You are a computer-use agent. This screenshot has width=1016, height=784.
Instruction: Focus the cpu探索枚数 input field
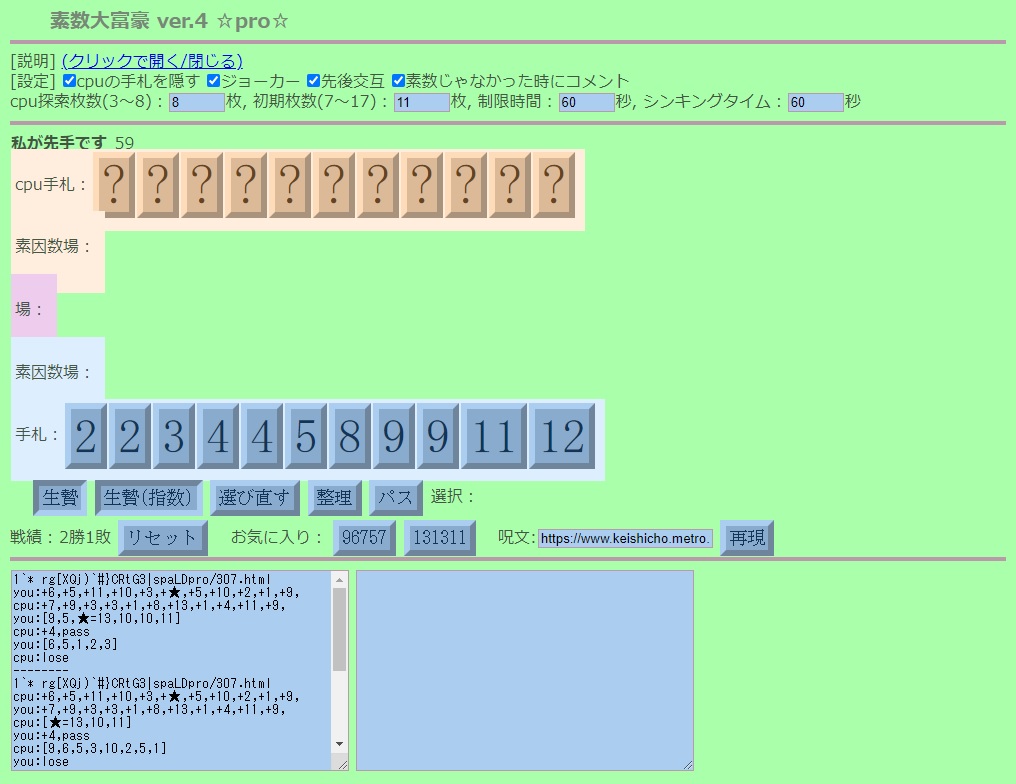pyautogui.click(x=197, y=102)
